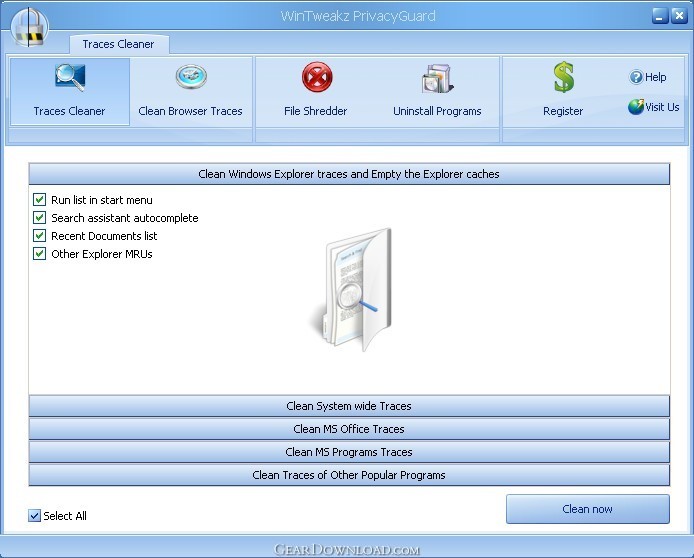Select the Clean Browser Traces compass icon
694x558 pixels.
point(191,77)
